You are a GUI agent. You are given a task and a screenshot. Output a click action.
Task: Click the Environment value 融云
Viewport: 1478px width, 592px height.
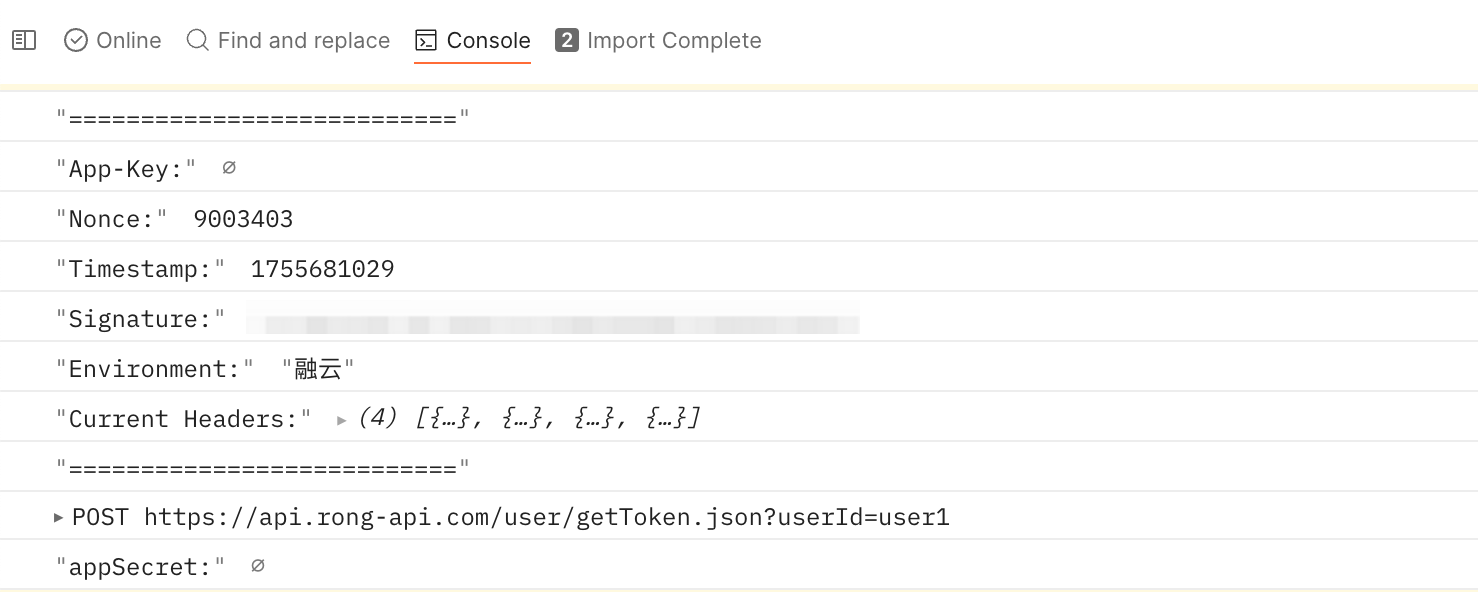pos(319,369)
